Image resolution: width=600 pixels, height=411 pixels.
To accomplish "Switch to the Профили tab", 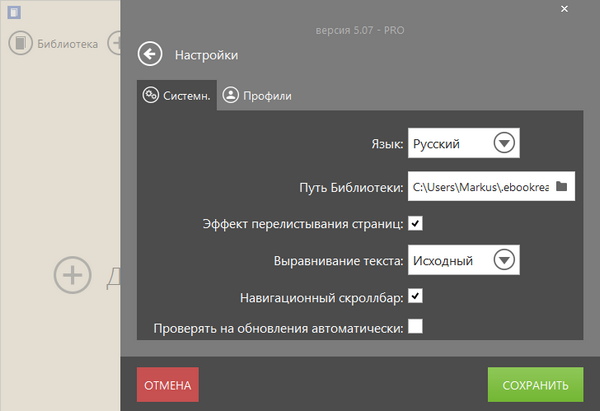I will pos(259,96).
